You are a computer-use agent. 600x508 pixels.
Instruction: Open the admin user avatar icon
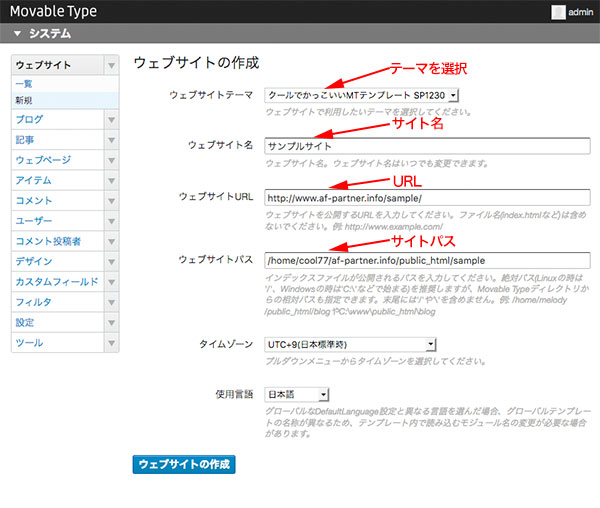coord(558,12)
